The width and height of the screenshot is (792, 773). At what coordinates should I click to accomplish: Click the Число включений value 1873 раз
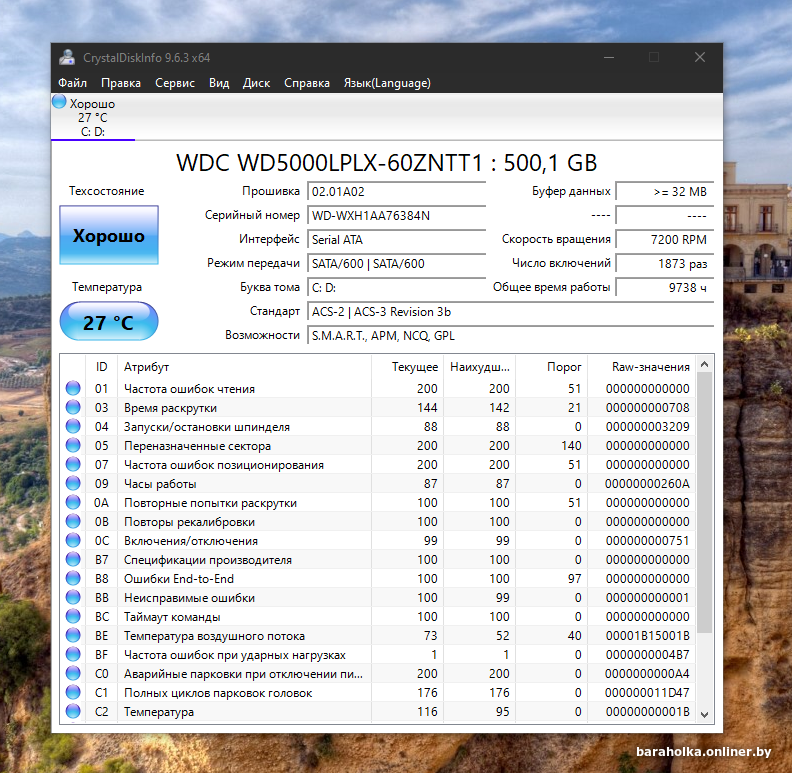[665, 264]
